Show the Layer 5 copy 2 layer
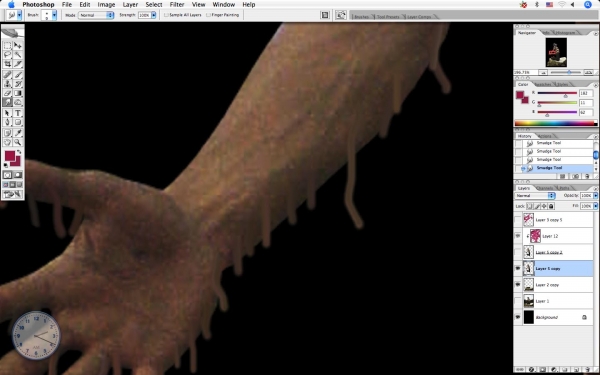 [x=518, y=252]
